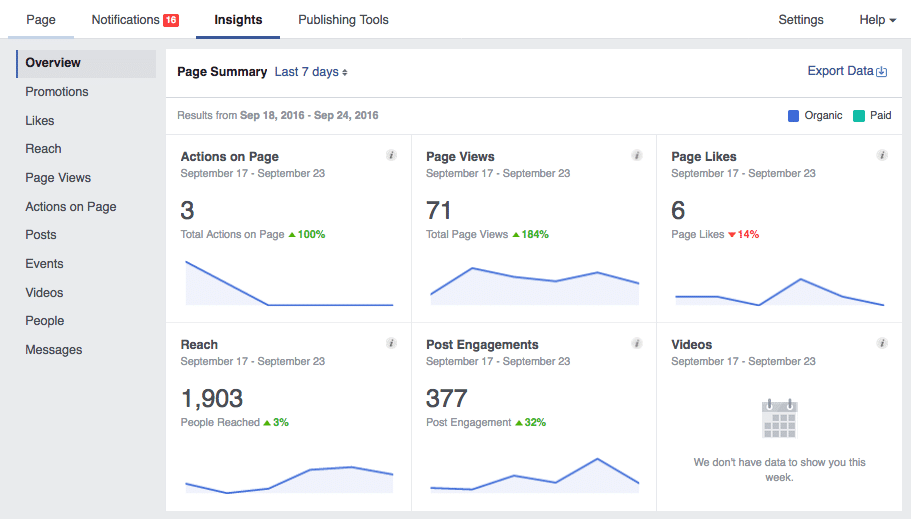Click the red 14% Page Likes change
The width and height of the screenshot is (911, 519).
744,234
